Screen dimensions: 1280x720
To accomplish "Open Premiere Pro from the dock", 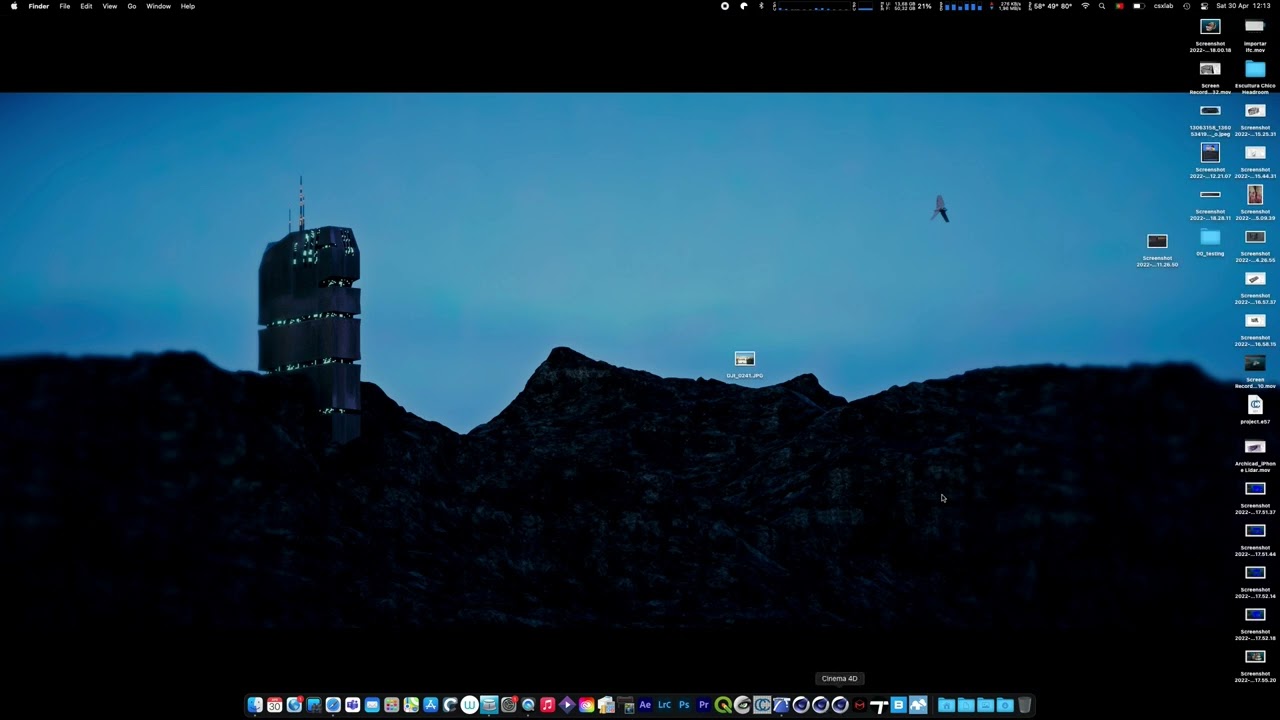I will click(x=703, y=705).
